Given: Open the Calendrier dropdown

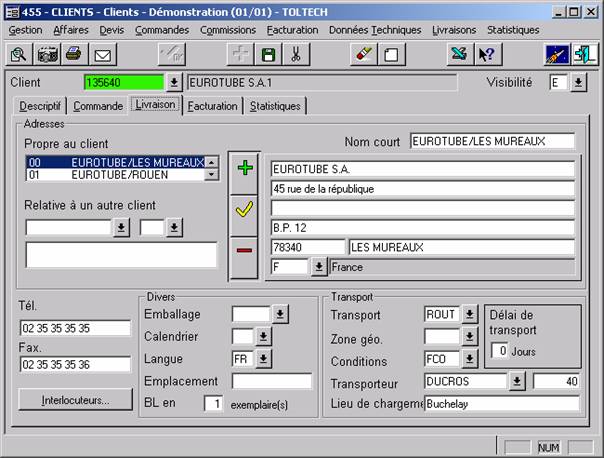Looking at the screenshot, I should coord(263,337).
